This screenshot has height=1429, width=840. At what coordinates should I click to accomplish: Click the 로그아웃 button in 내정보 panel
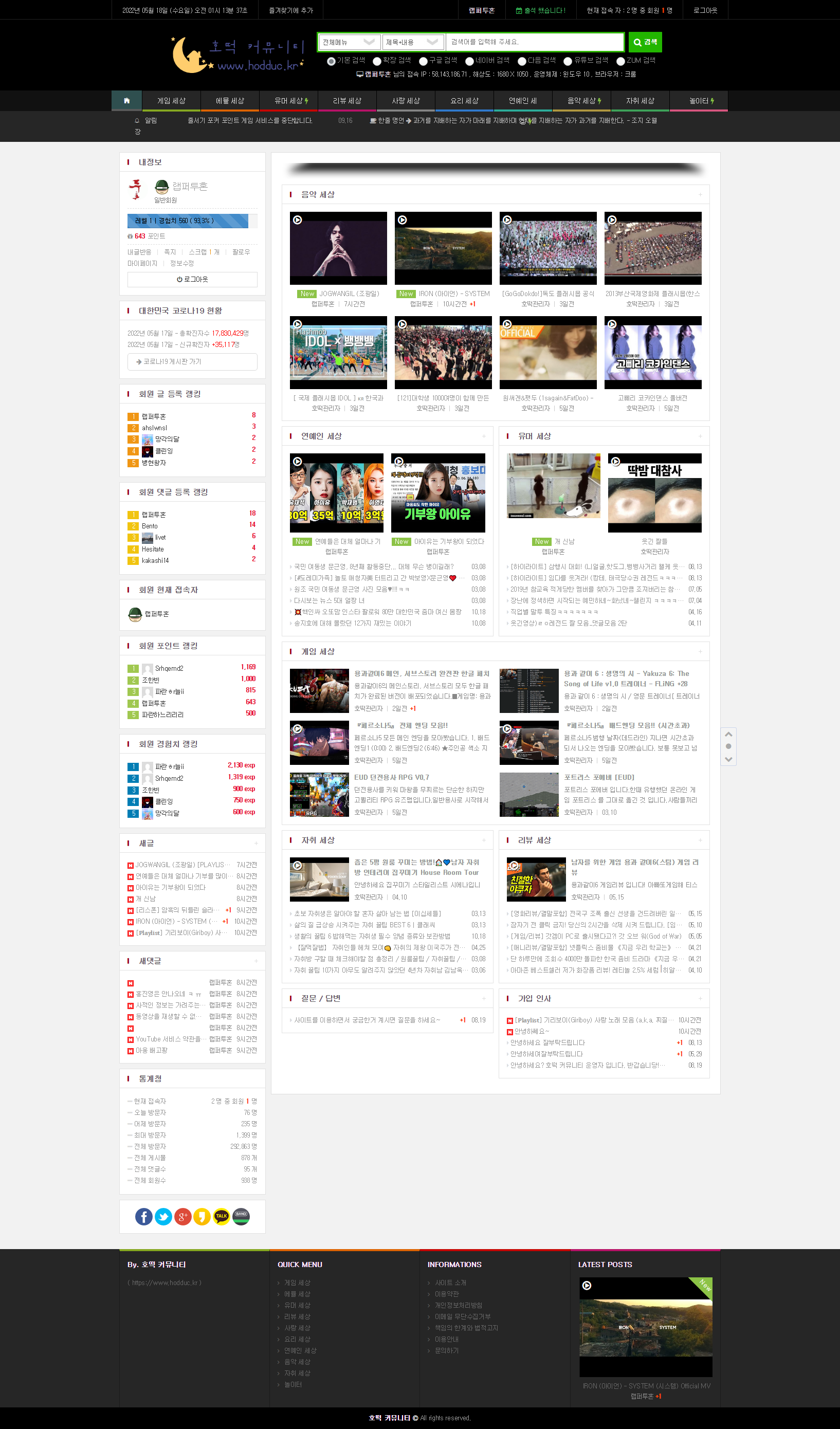pyautogui.click(x=192, y=280)
